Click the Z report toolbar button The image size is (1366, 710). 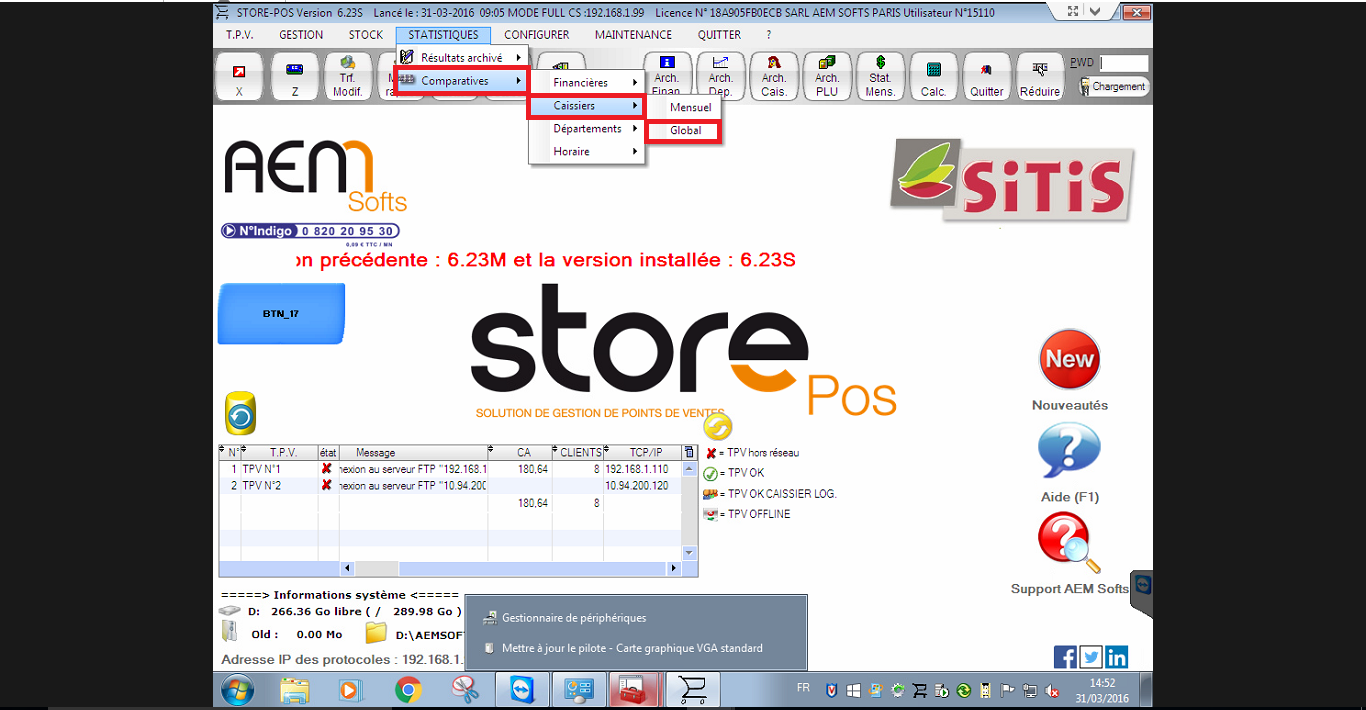(295, 77)
